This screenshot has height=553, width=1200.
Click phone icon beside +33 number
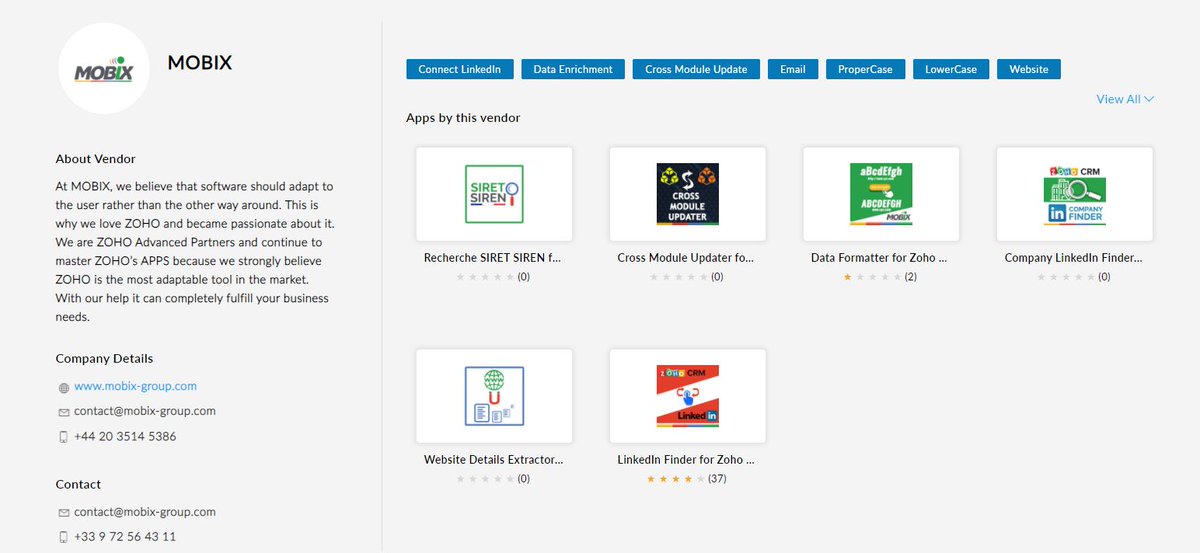[x=64, y=537]
